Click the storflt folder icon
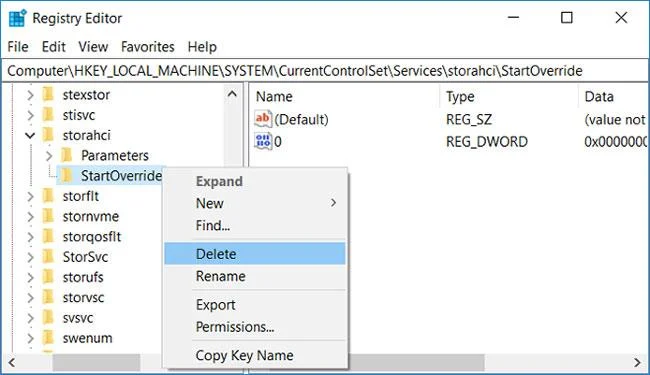Image resolution: width=650 pixels, height=375 pixels. (x=49, y=196)
